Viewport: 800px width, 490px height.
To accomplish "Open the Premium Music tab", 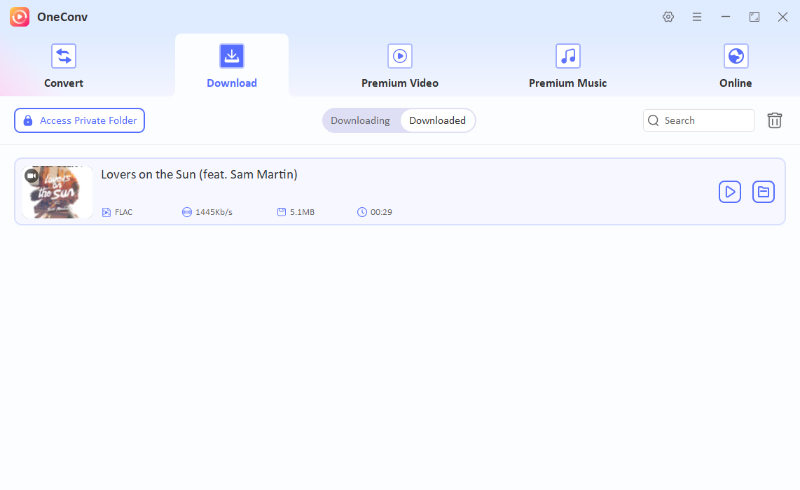I will point(567,66).
